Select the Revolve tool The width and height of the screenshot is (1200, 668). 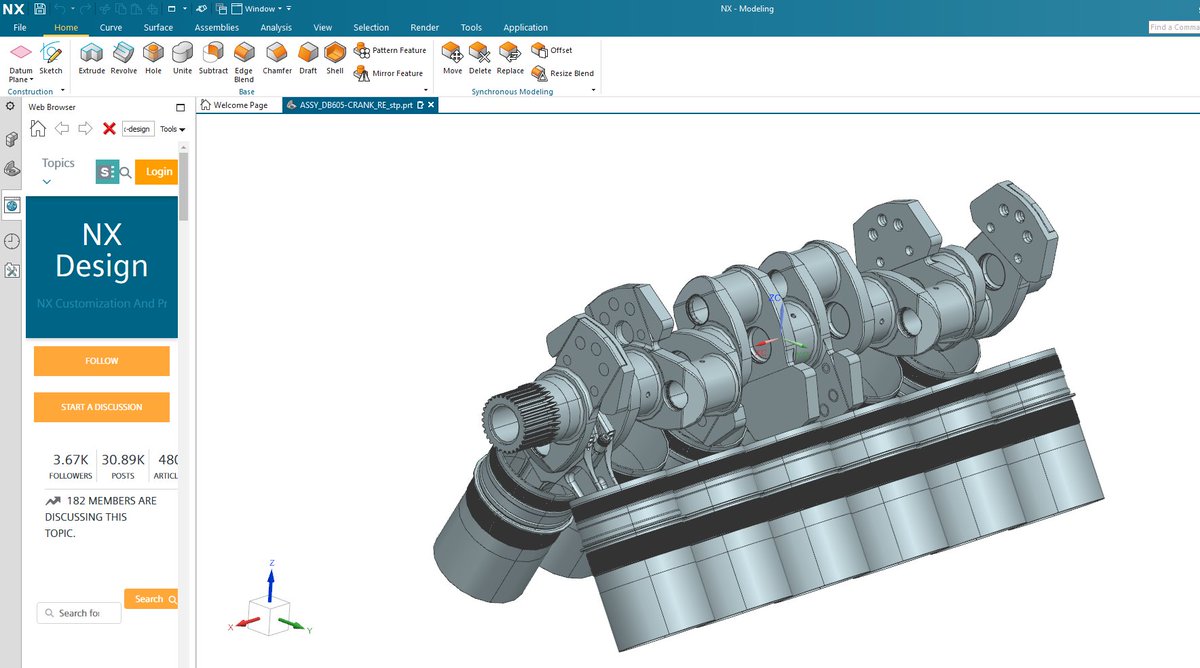123,57
